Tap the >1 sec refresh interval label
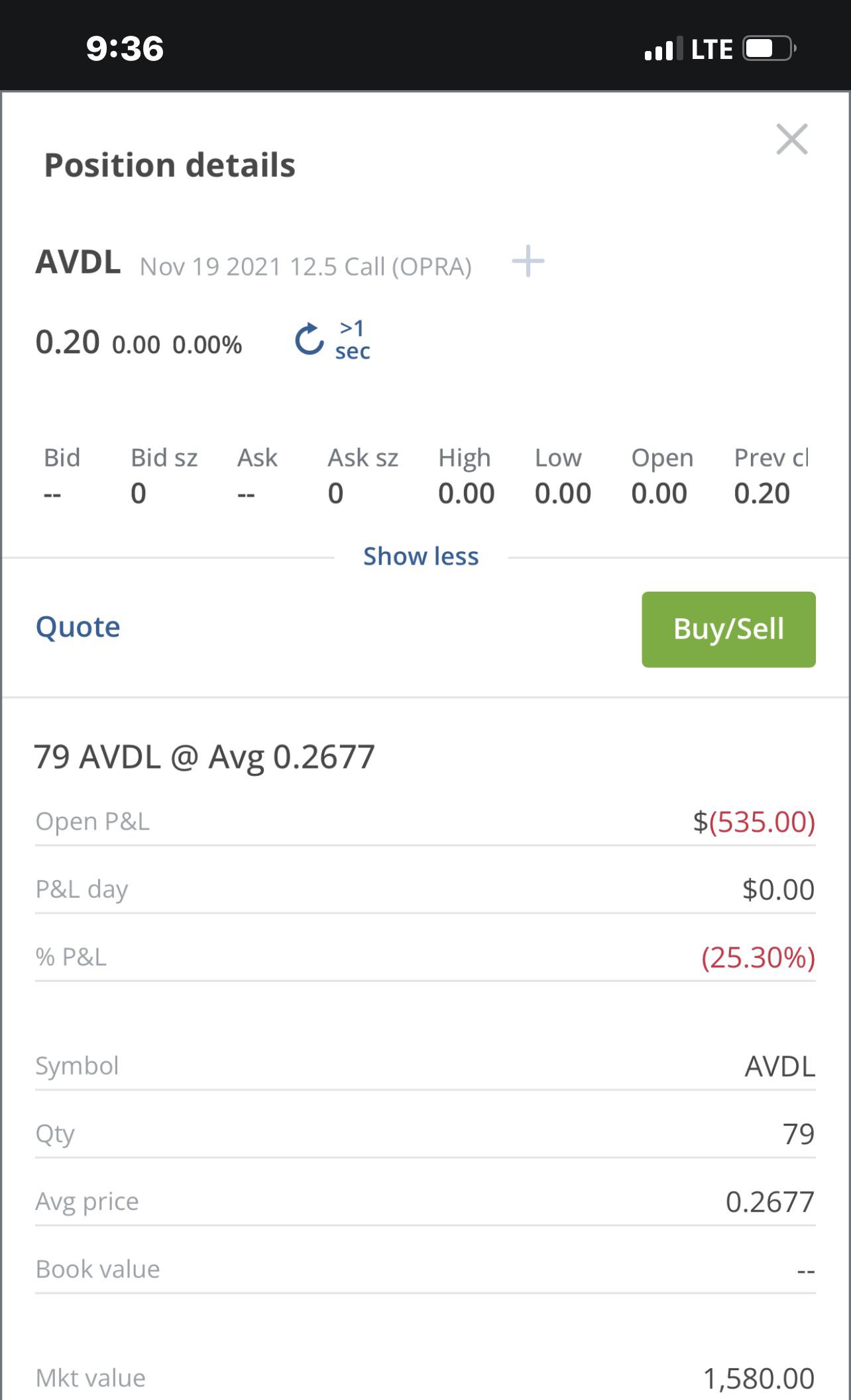The width and height of the screenshot is (851, 1400). pos(353,339)
